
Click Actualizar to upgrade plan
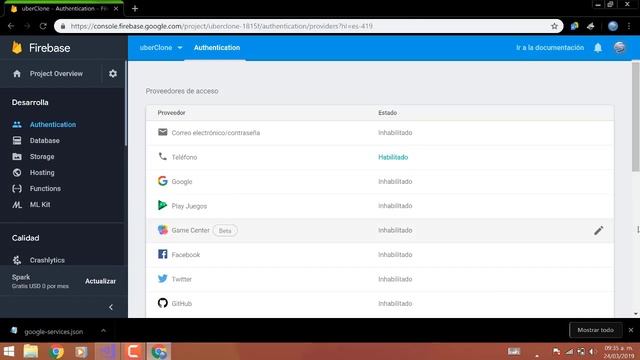(100, 281)
